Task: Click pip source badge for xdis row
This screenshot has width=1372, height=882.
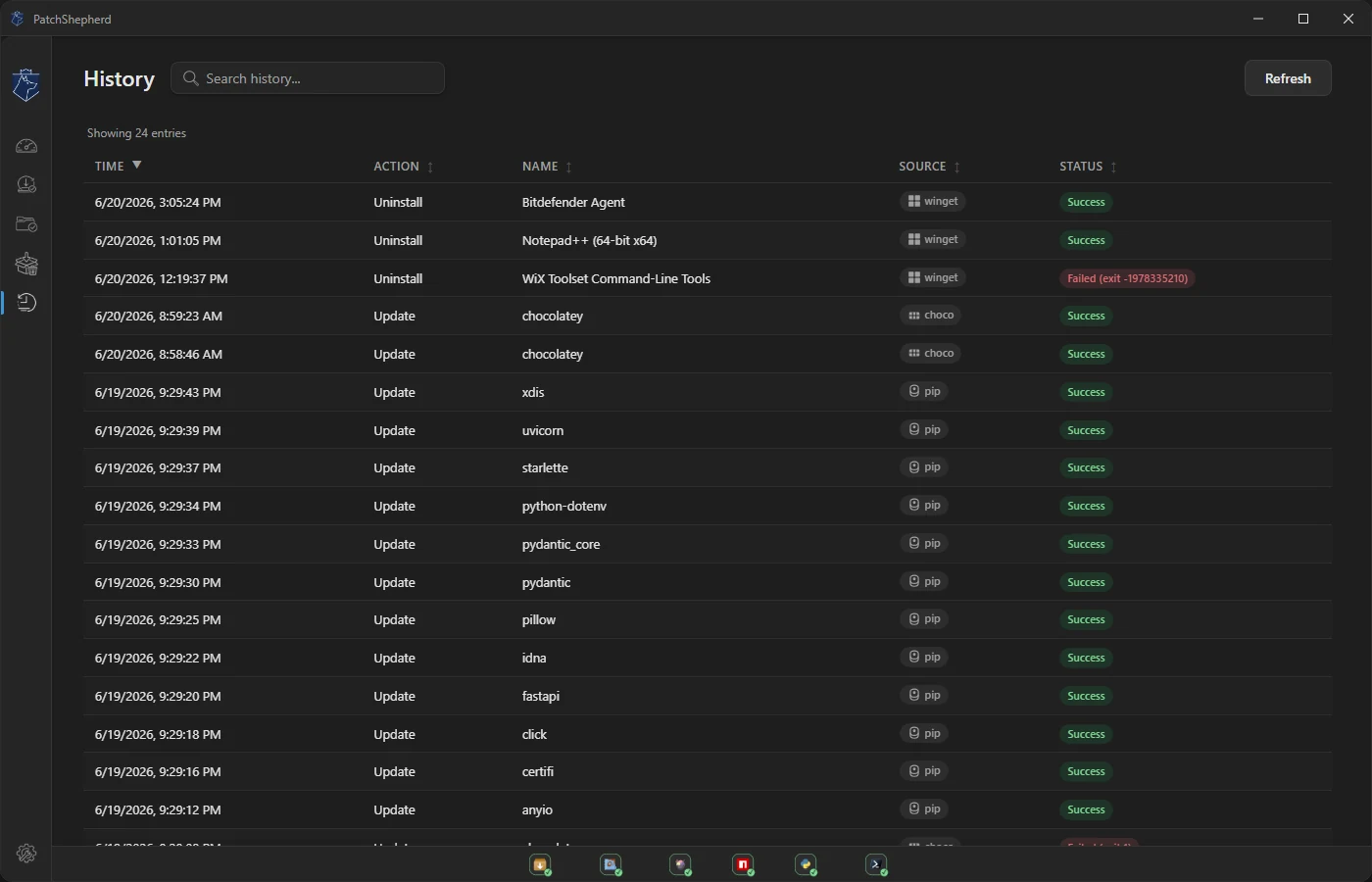Action: 924,391
